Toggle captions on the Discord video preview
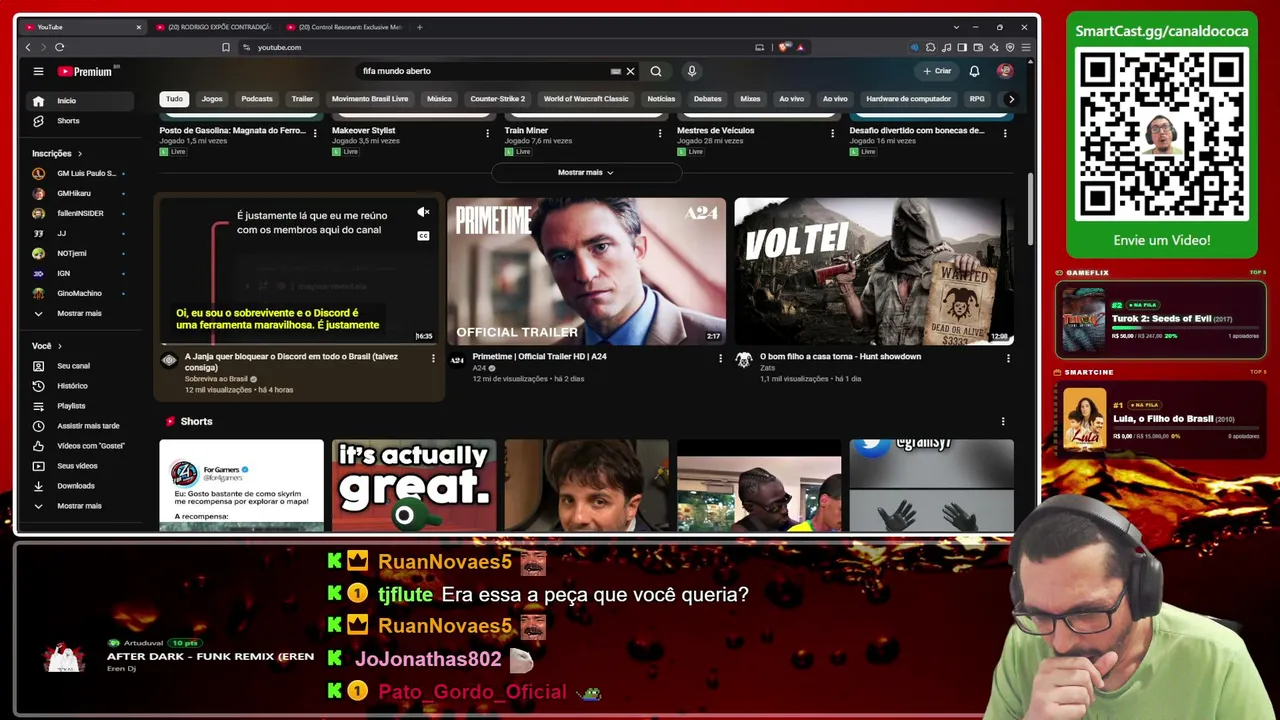The width and height of the screenshot is (1280, 720). point(423,236)
